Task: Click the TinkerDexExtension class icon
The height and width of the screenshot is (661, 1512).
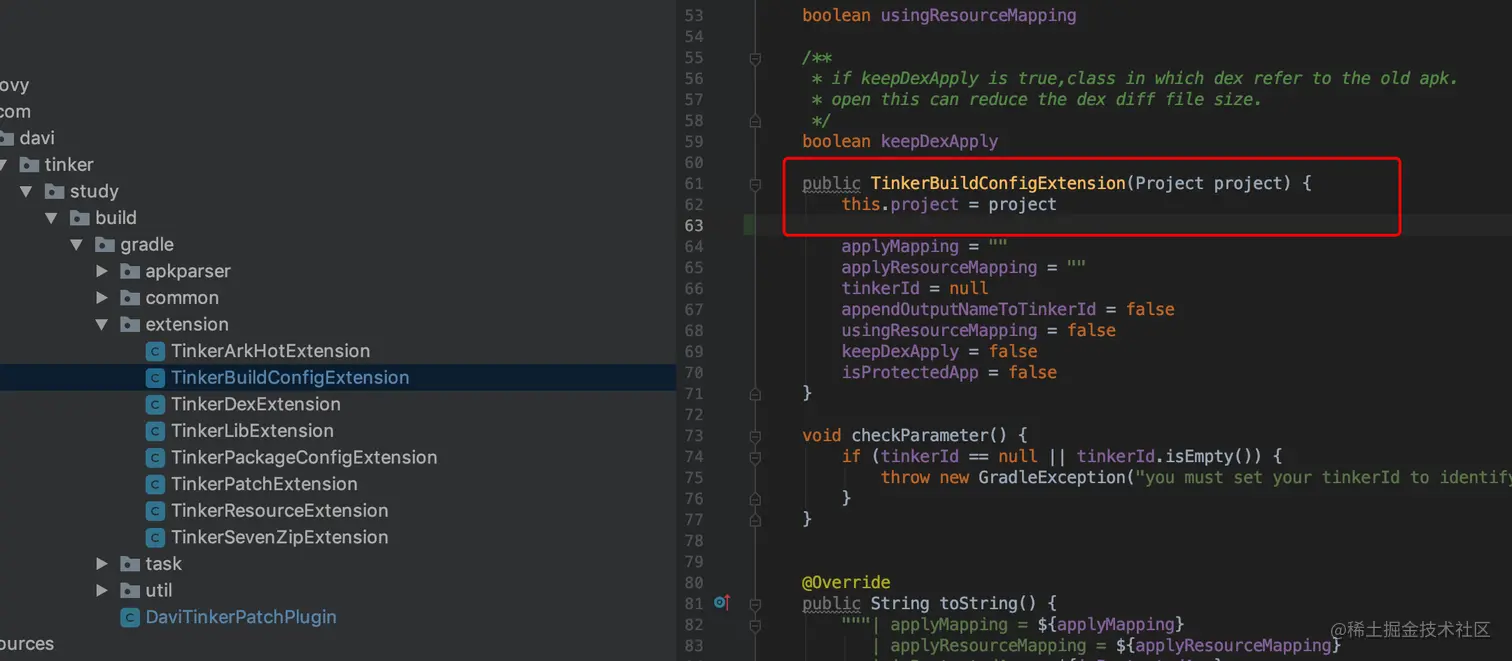Action: 155,404
